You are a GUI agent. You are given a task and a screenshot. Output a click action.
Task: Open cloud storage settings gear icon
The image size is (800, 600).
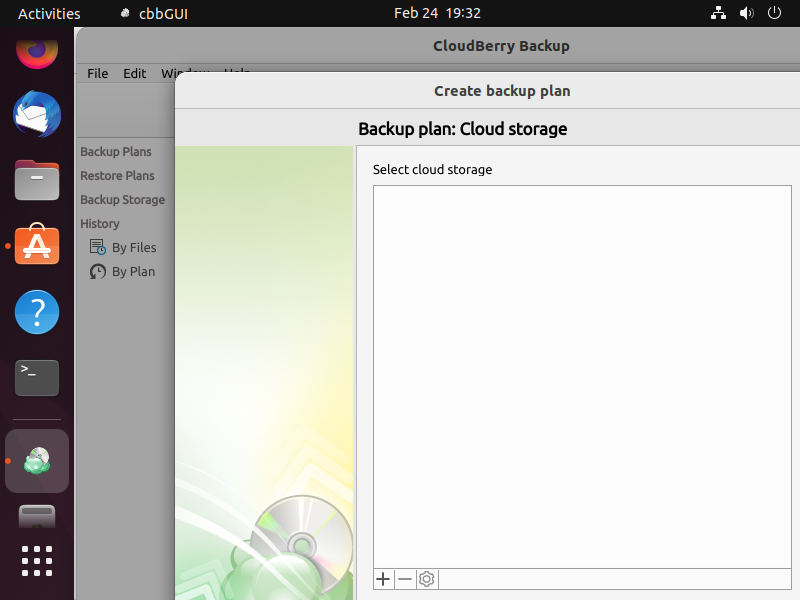click(x=427, y=579)
